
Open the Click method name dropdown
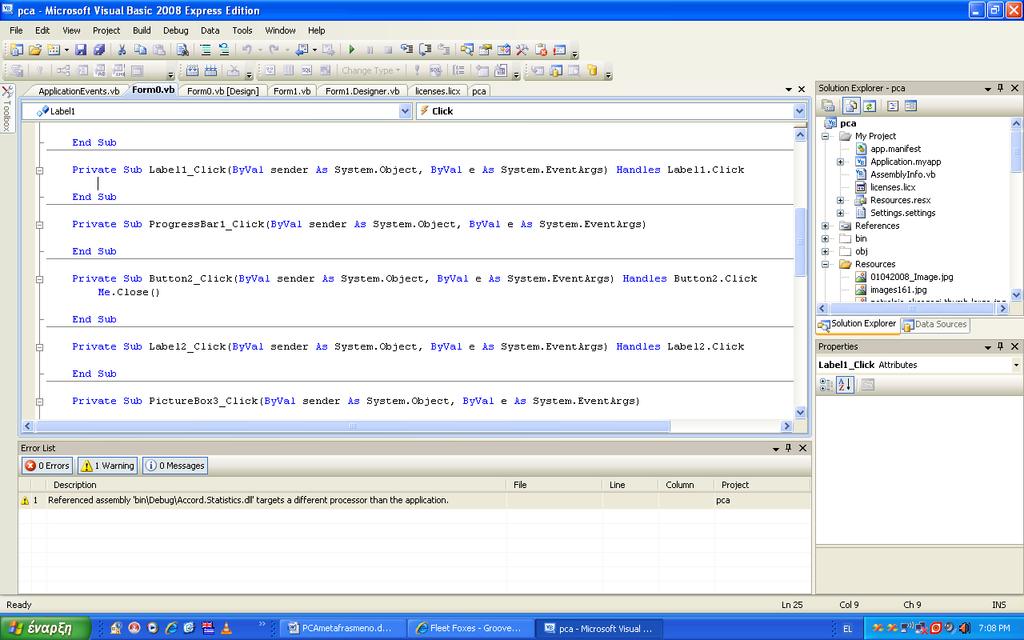click(799, 111)
